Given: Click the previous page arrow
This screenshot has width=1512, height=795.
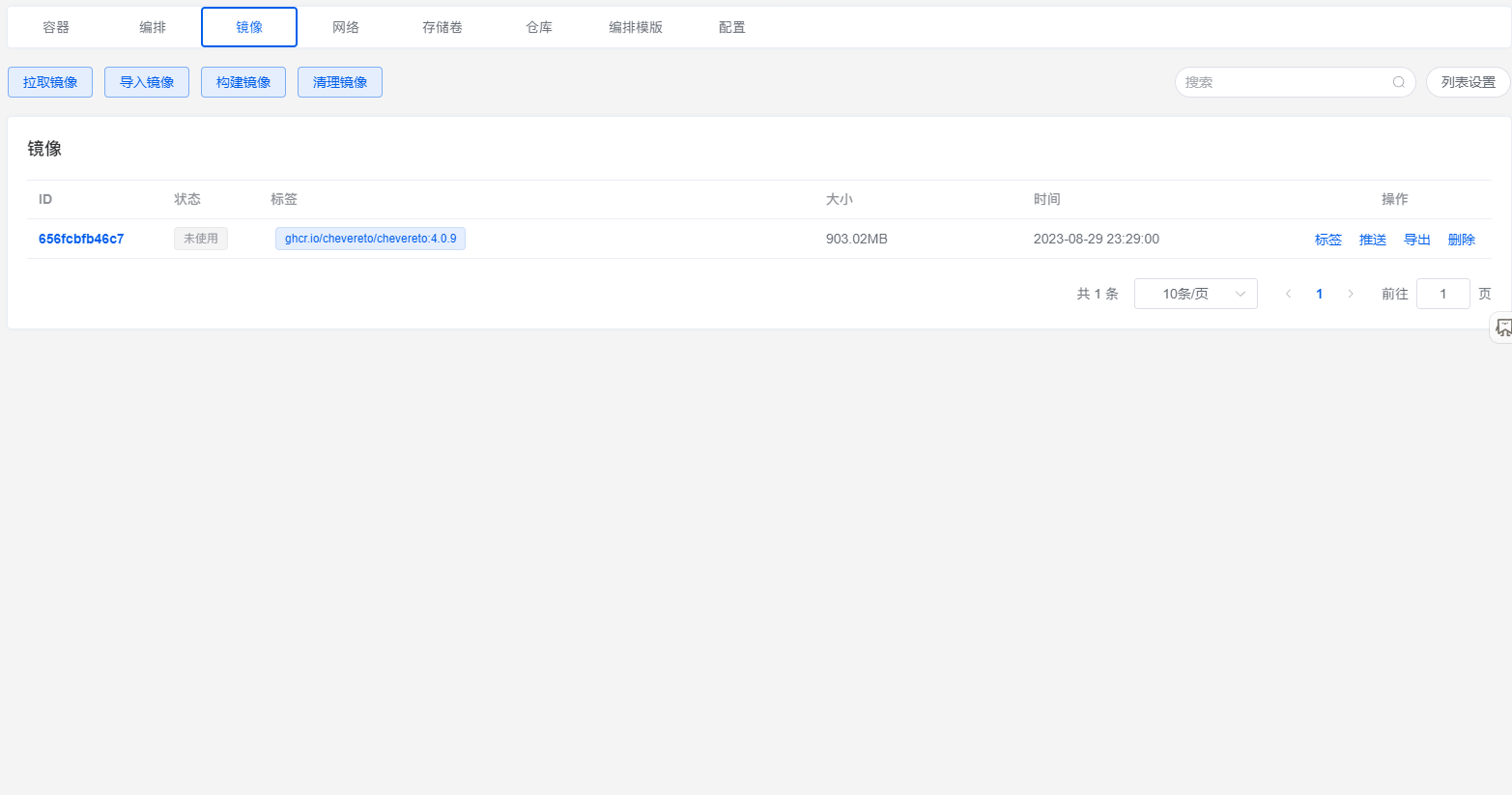Looking at the screenshot, I should pos(1288,294).
